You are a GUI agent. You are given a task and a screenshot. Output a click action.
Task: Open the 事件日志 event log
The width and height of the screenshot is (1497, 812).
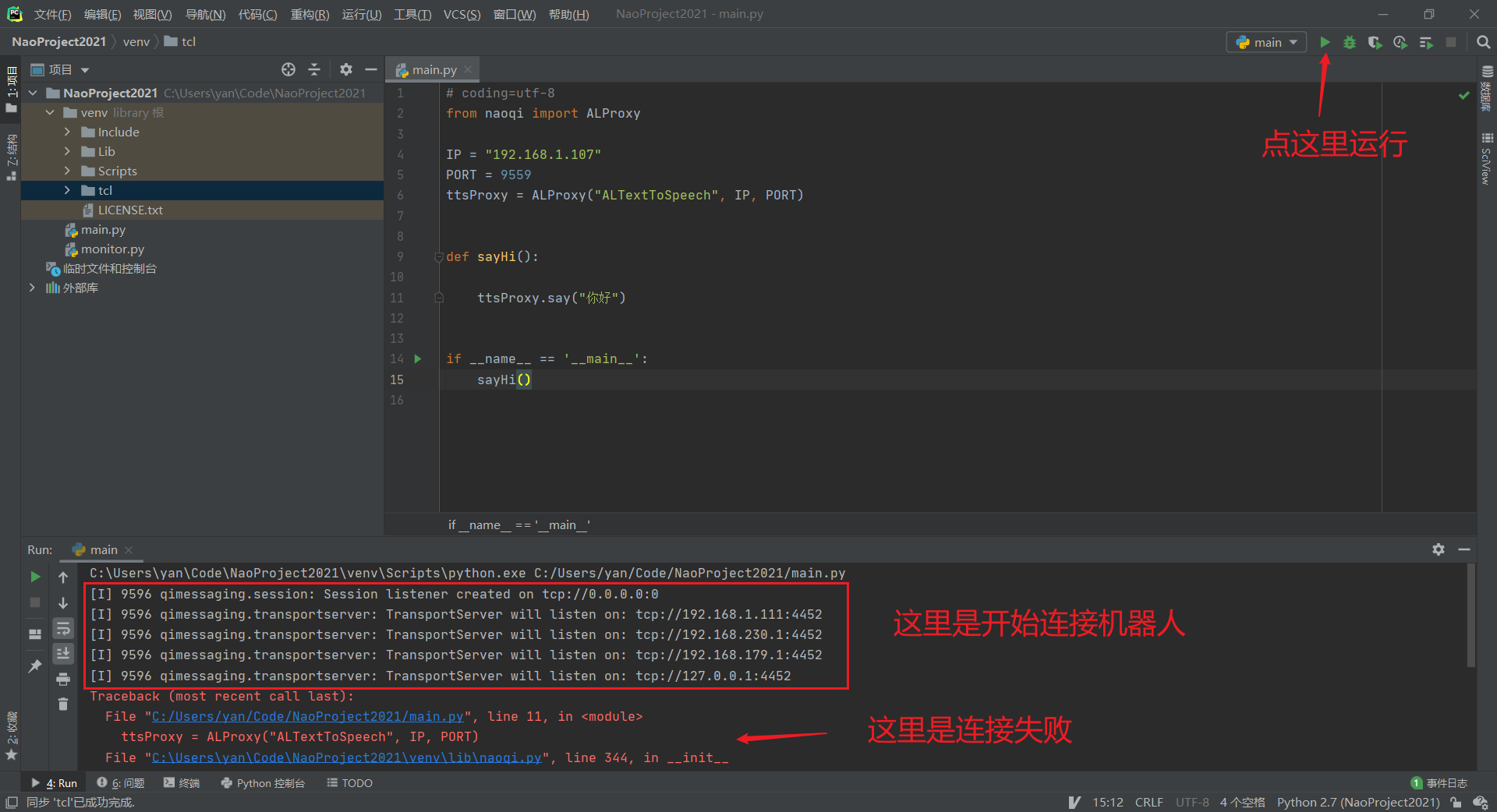(1439, 783)
